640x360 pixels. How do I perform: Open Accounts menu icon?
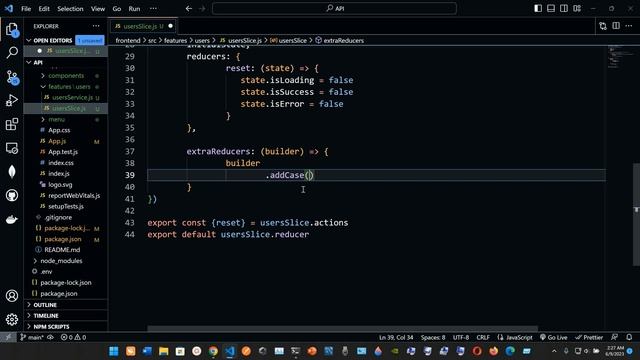12,296
